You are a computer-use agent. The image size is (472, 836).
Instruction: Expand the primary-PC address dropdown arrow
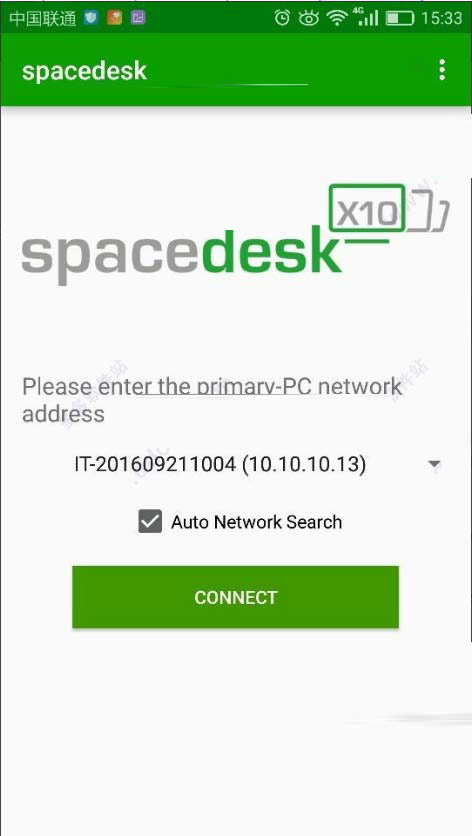point(435,464)
